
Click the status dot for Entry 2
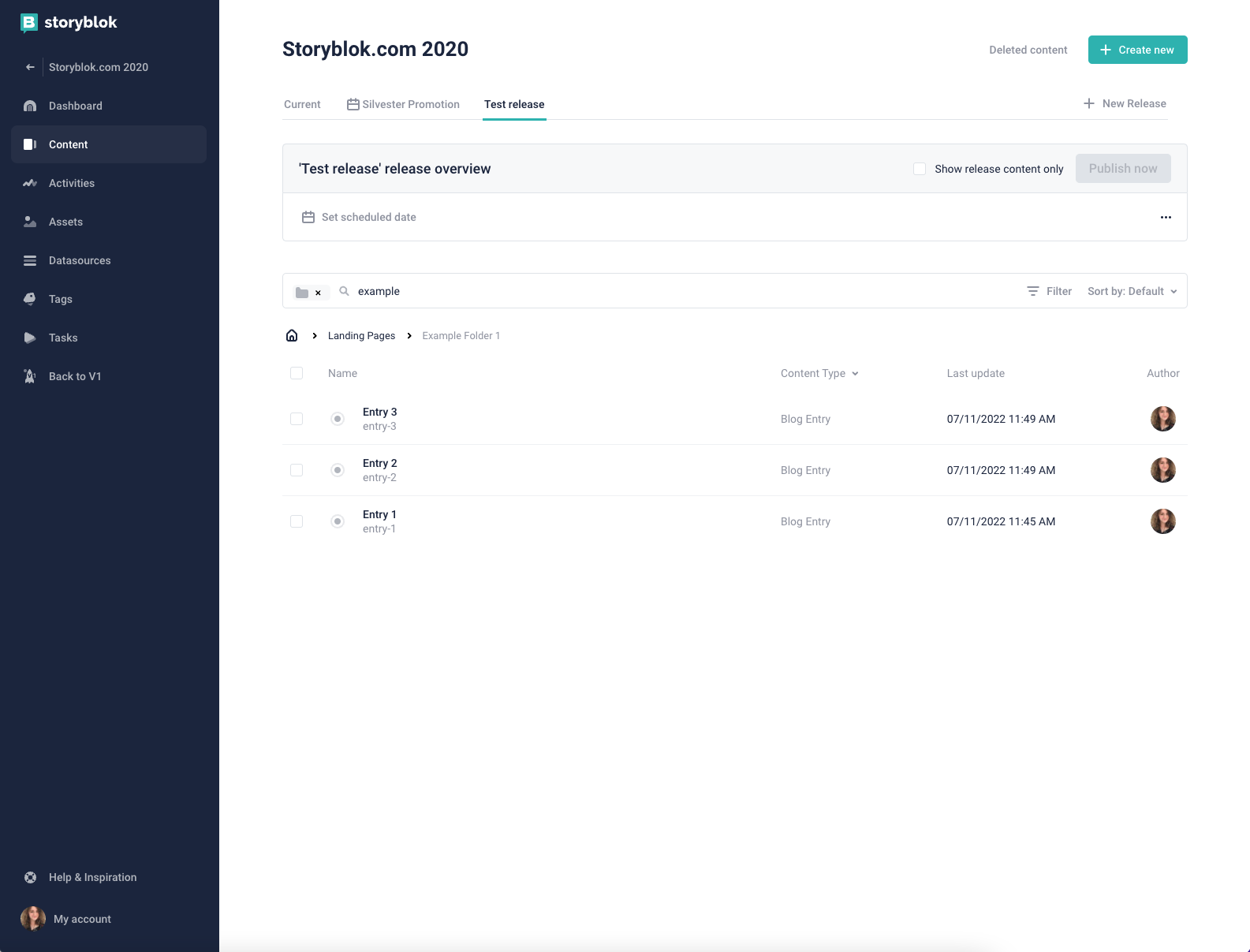(x=338, y=470)
